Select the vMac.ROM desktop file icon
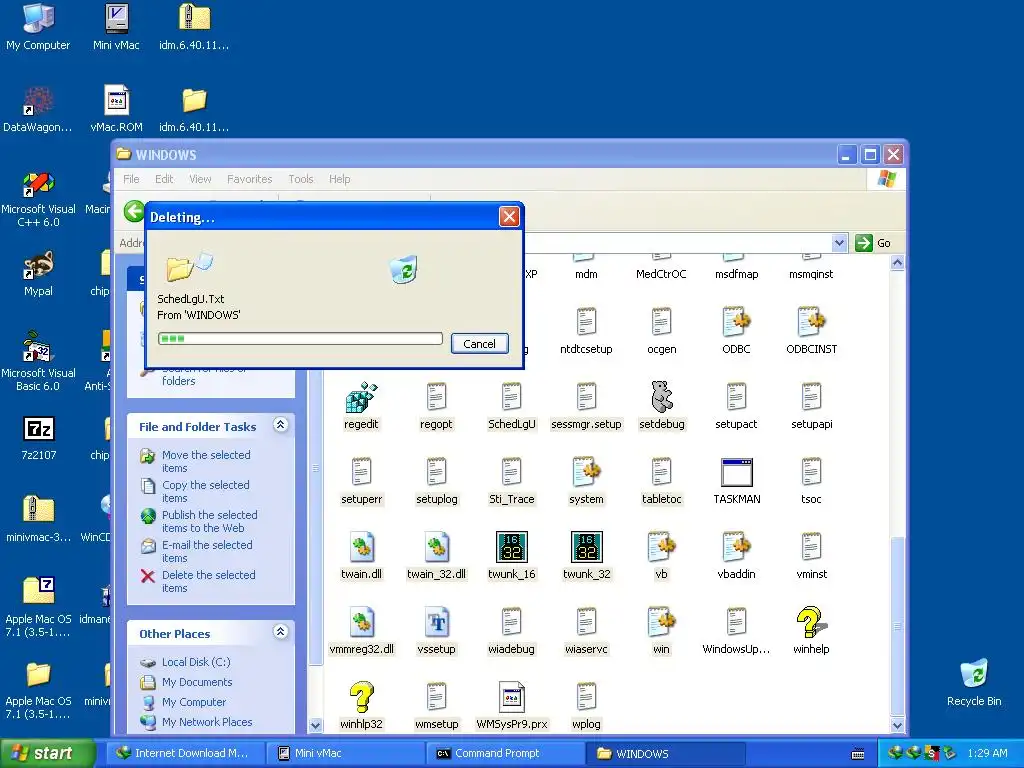Viewport: 1024px width, 768px height. [116, 101]
